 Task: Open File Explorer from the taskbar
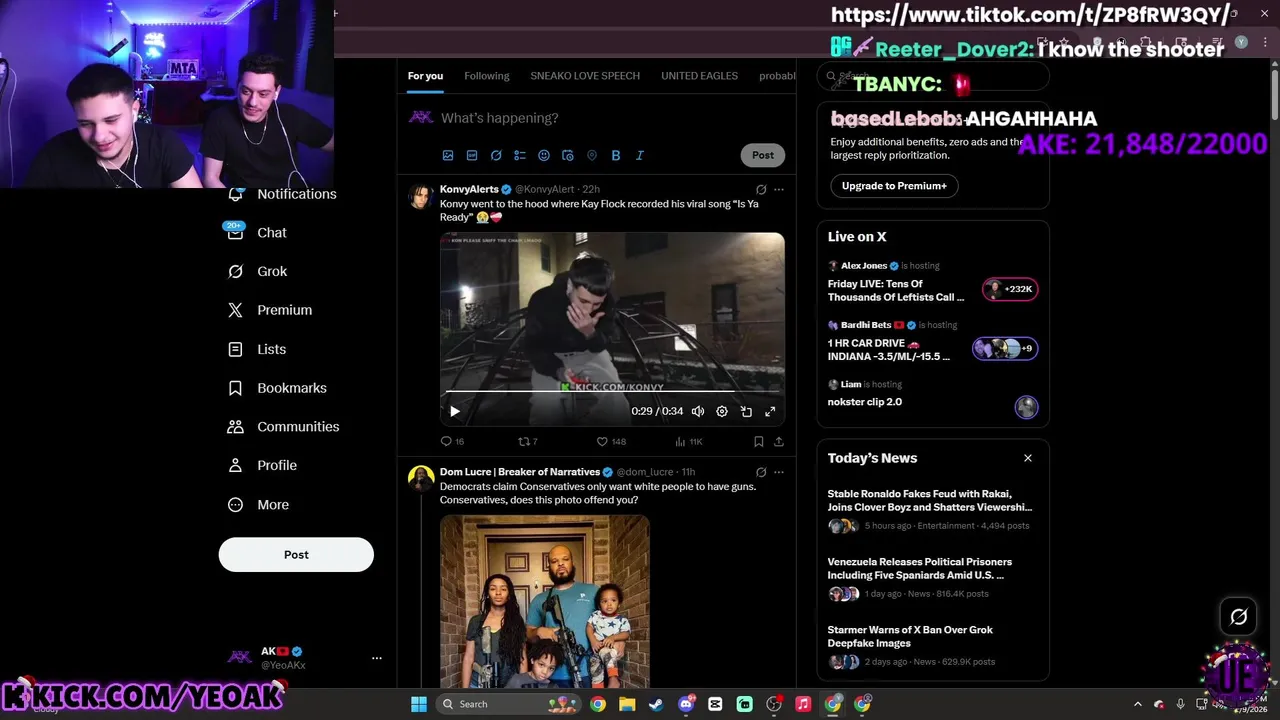pos(627,704)
